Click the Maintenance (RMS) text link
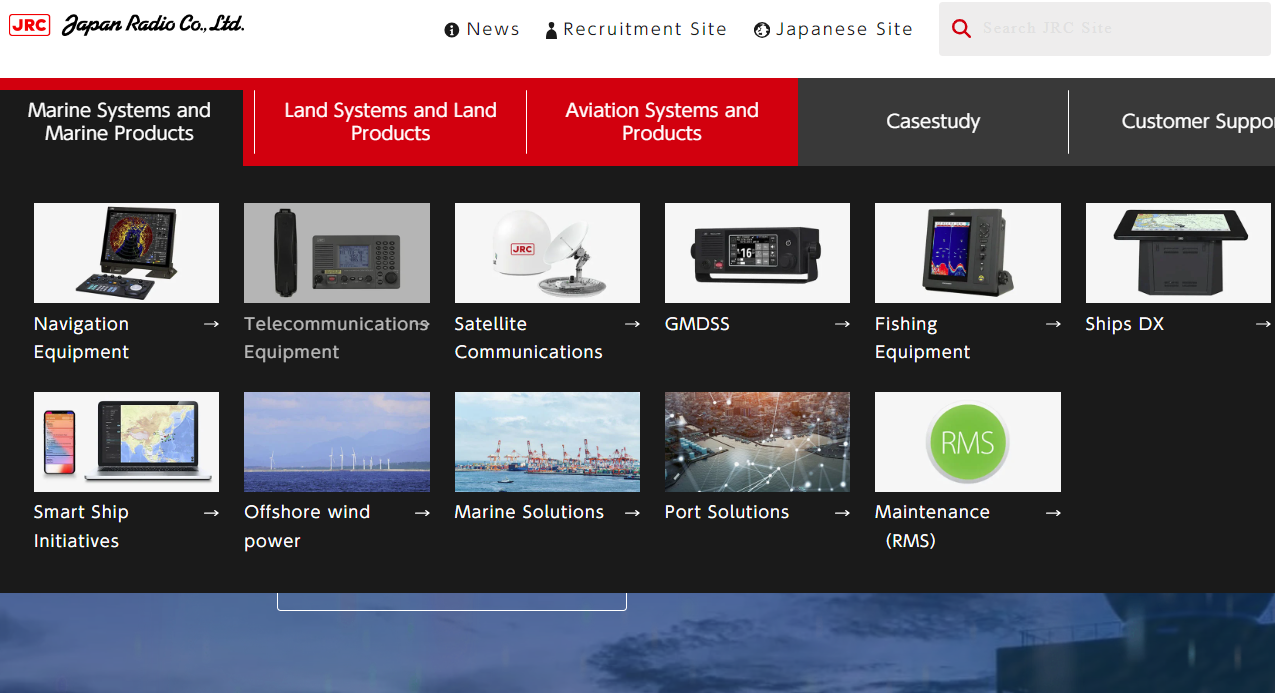1275x693 pixels. 933,526
